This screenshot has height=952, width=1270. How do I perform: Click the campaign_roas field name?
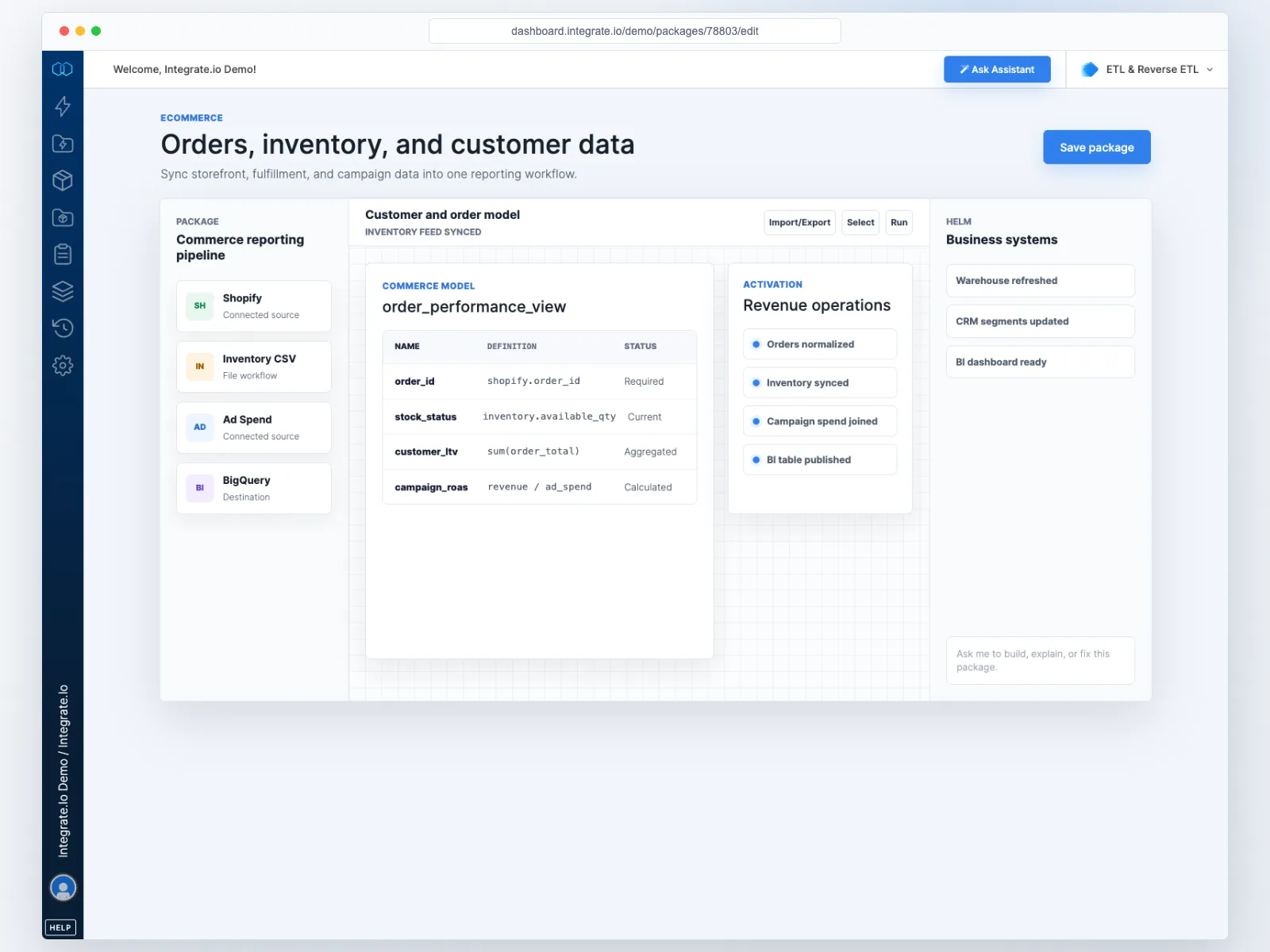[x=431, y=487]
